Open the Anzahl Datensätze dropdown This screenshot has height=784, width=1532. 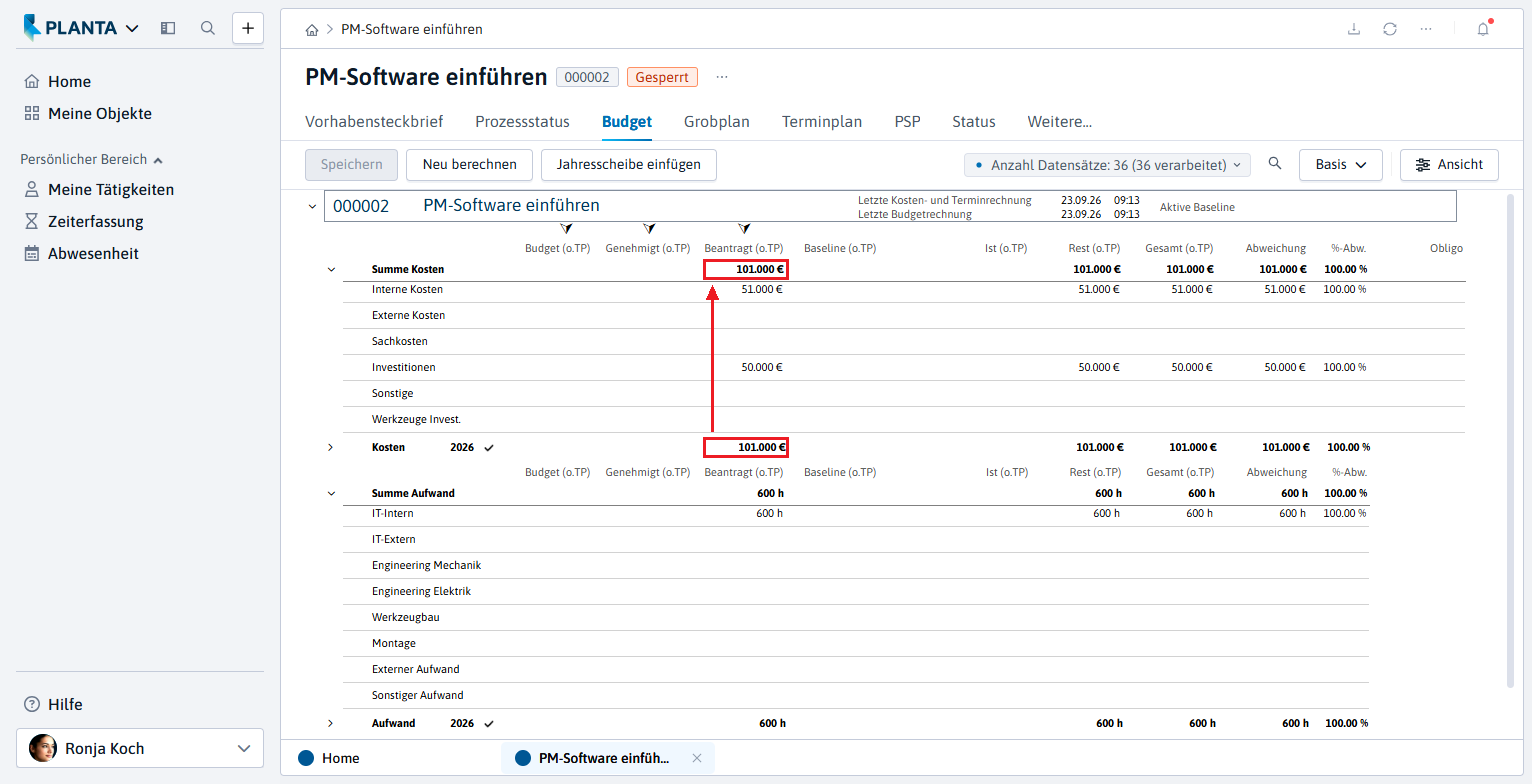[1107, 165]
